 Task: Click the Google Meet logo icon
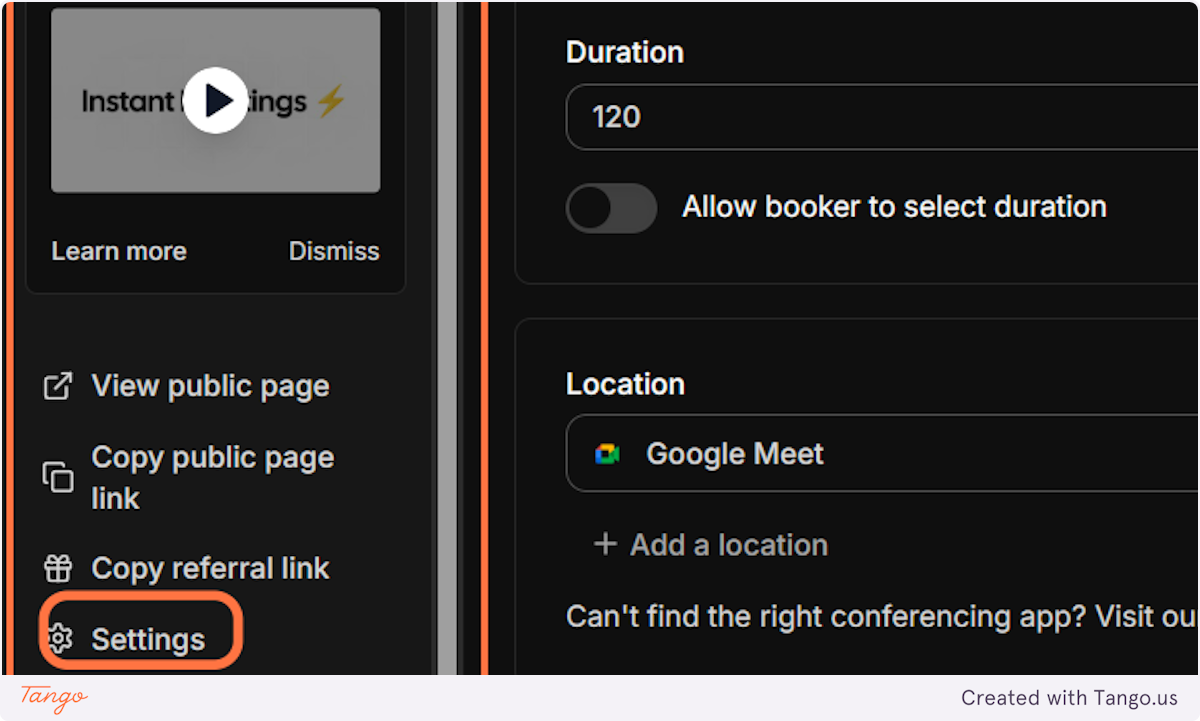click(x=607, y=454)
